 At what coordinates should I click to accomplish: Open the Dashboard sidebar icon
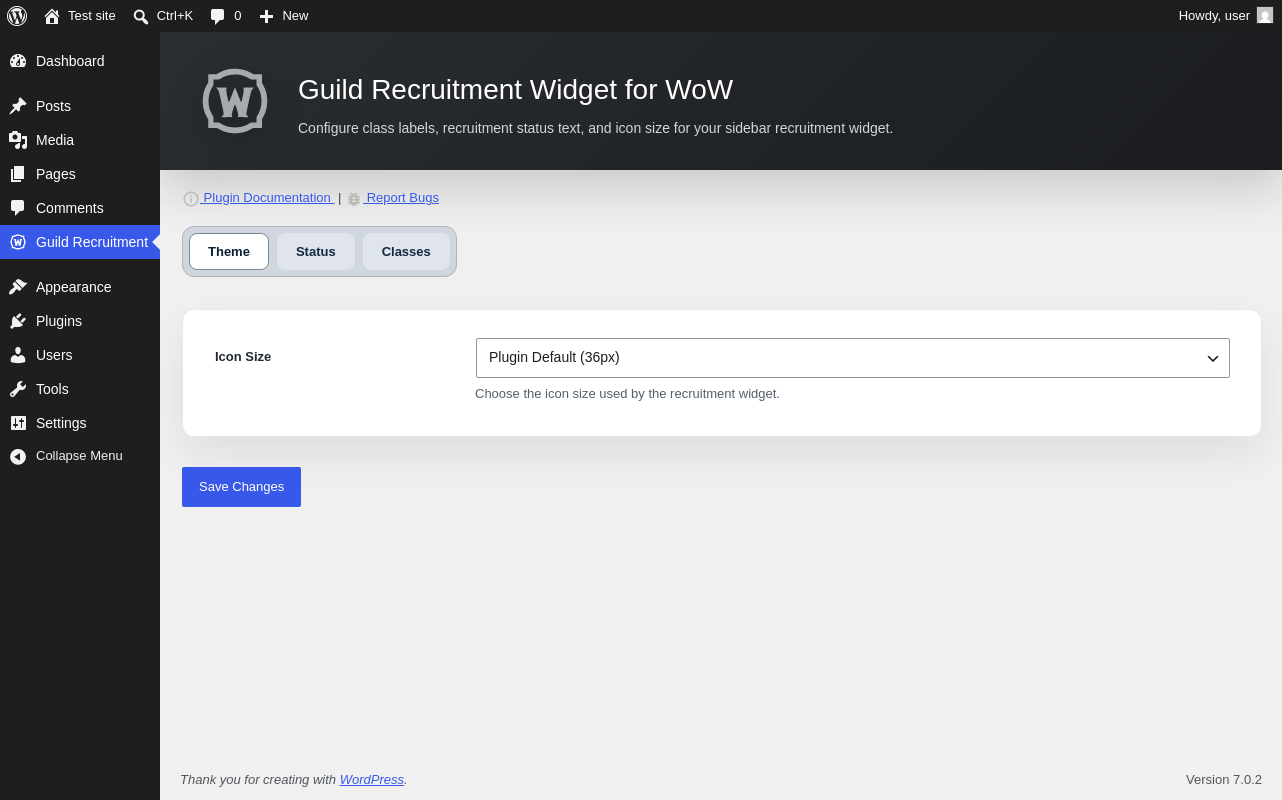[18, 61]
